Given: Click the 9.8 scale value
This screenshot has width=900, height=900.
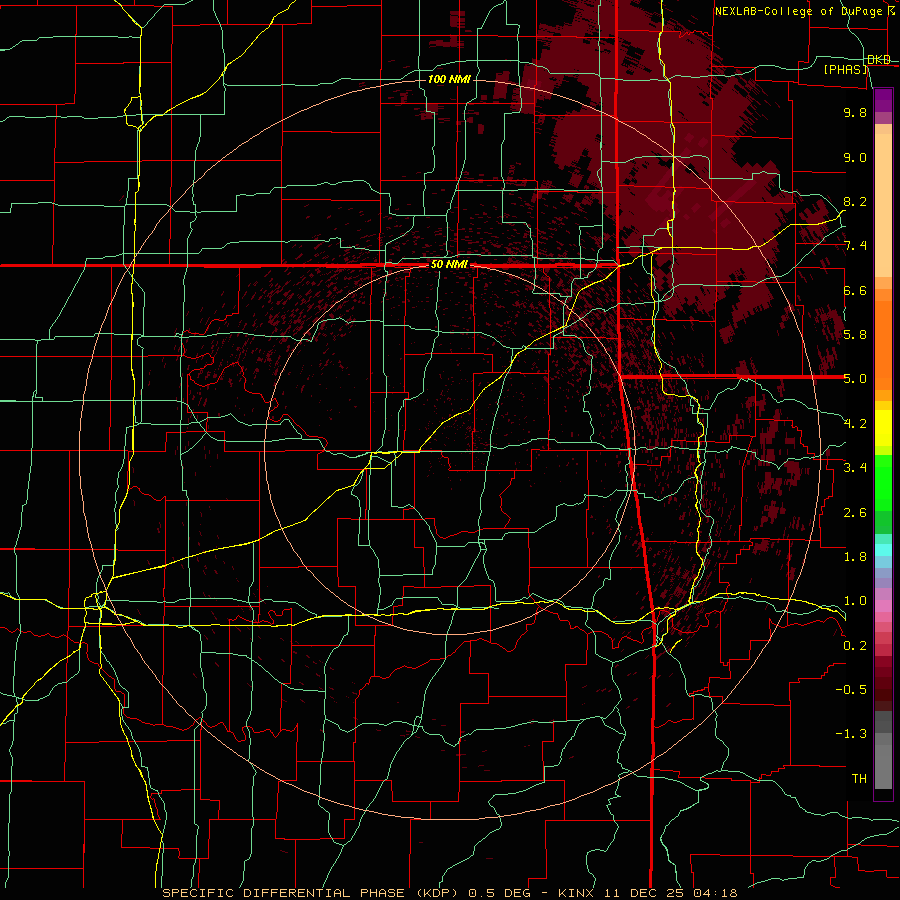Looking at the screenshot, I should (x=855, y=112).
